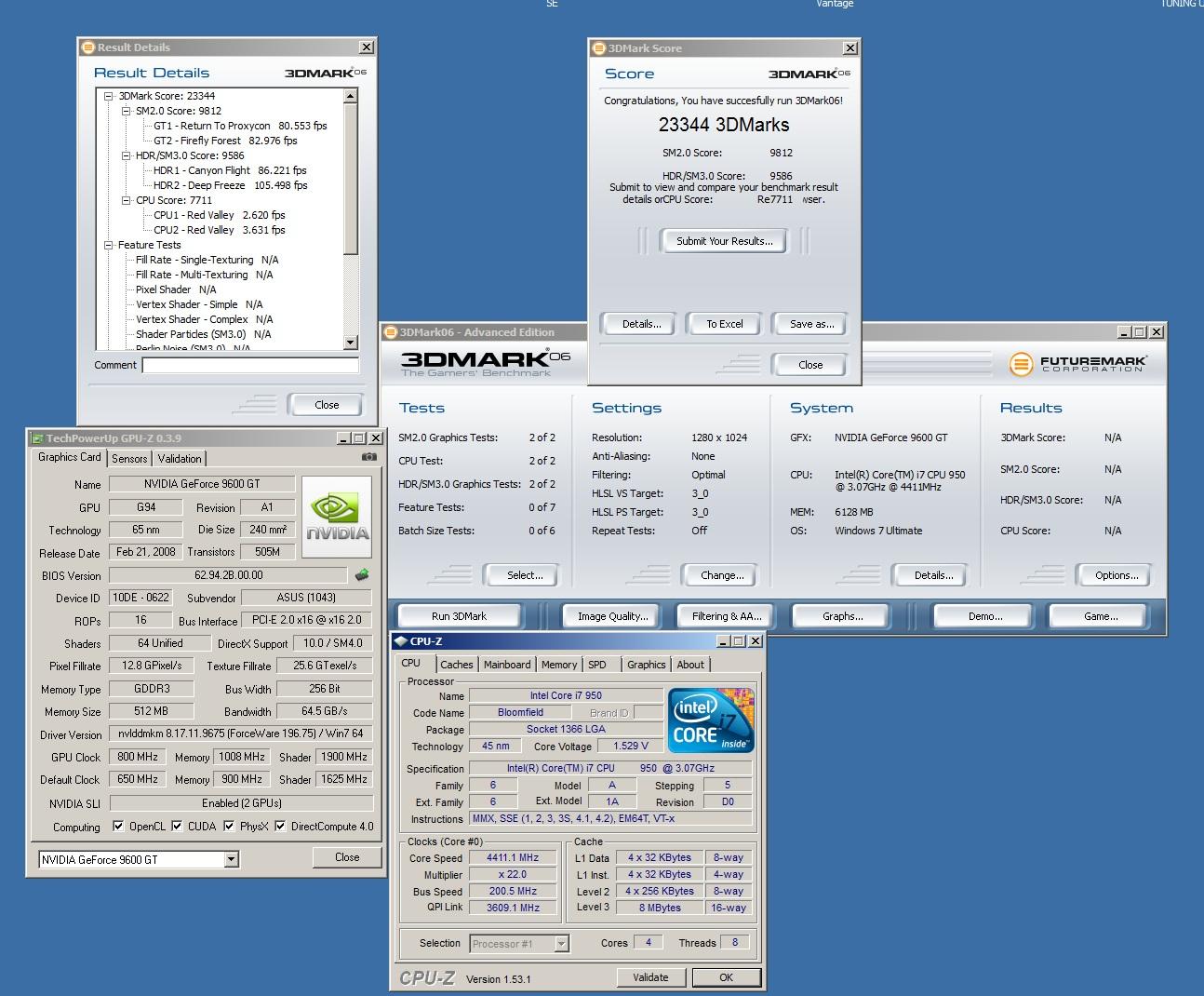Collapse the 3DMark Score tree node
This screenshot has height=996, width=1204.
[109, 96]
